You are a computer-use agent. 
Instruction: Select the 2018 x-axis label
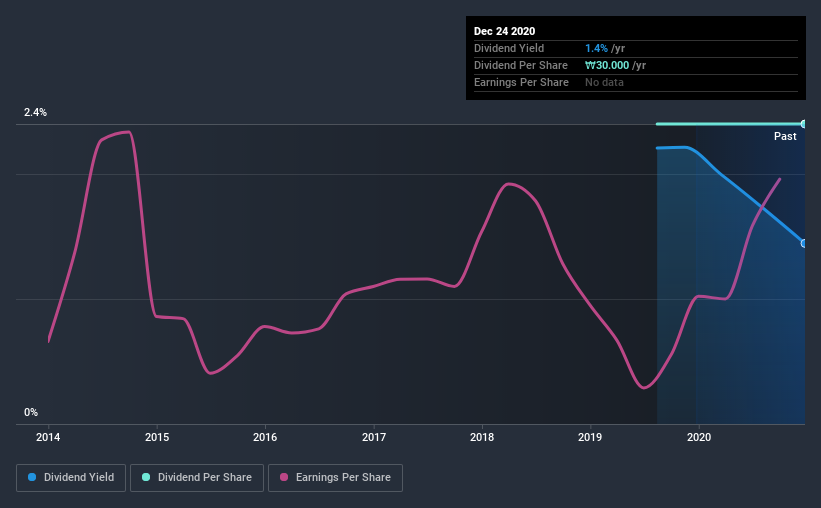pyautogui.click(x=482, y=437)
